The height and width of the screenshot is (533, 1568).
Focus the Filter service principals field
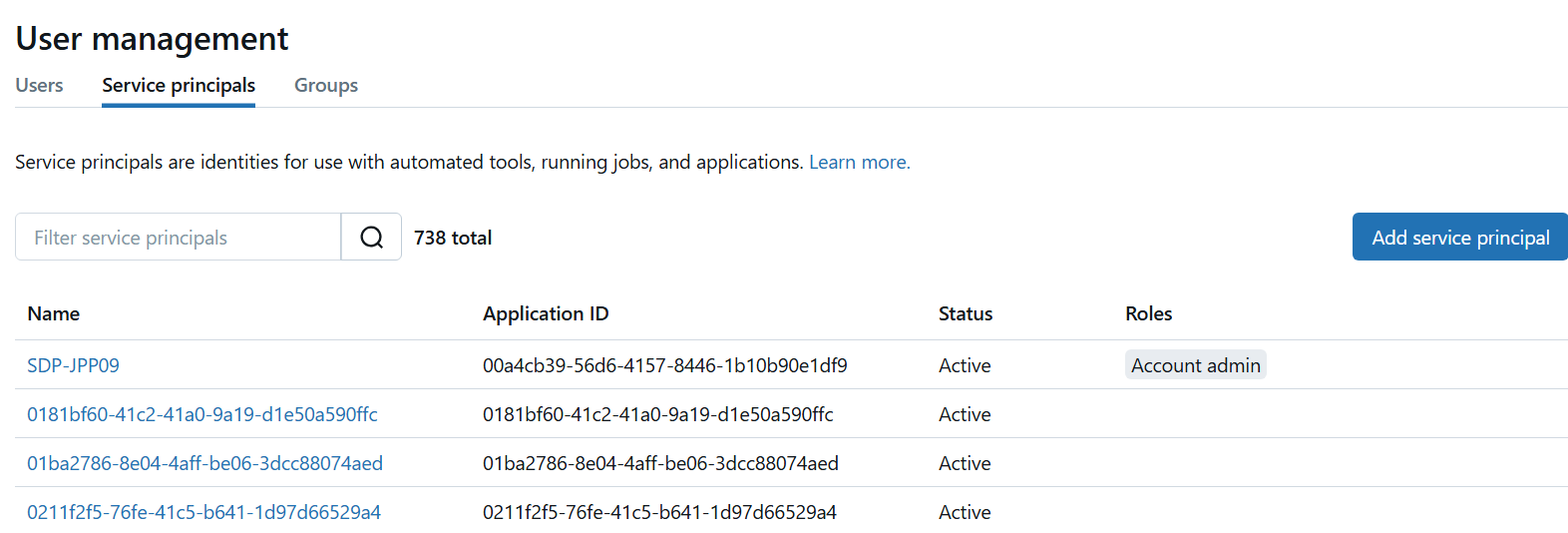tap(178, 238)
